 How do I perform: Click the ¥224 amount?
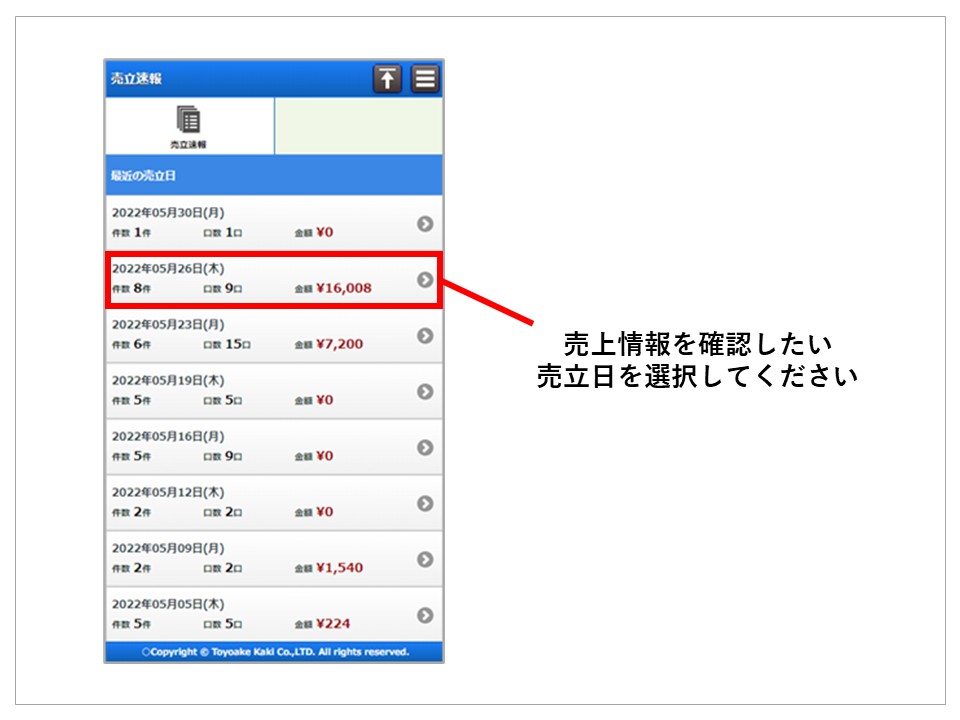tap(333, 624)
